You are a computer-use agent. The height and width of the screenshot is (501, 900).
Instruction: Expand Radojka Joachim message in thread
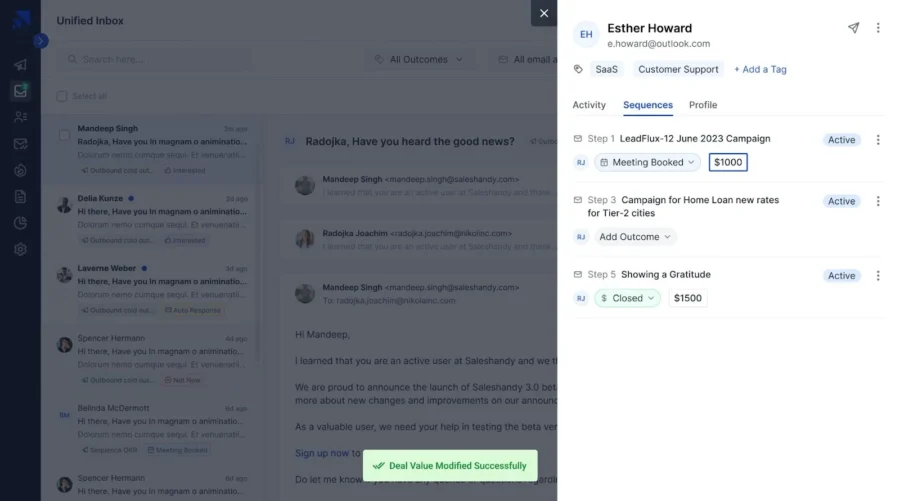419,240
